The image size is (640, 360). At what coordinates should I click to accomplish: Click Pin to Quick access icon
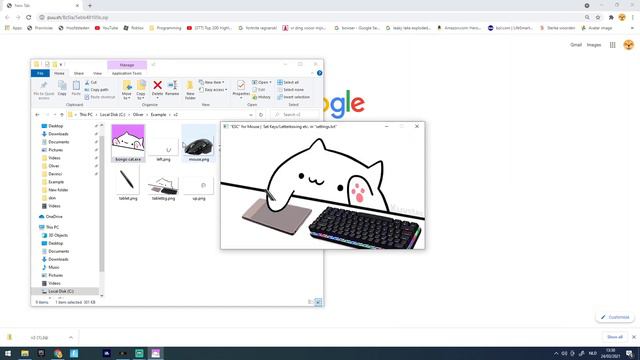click(x=44, y=85)
